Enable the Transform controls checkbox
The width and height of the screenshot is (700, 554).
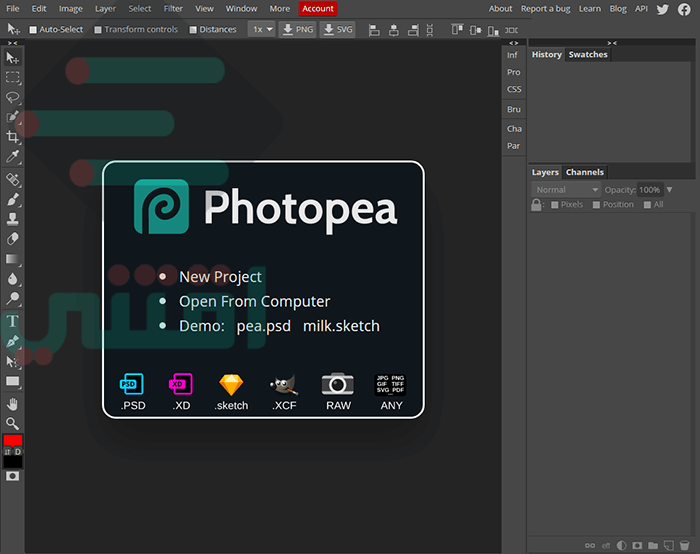click(x=98, y=30)
